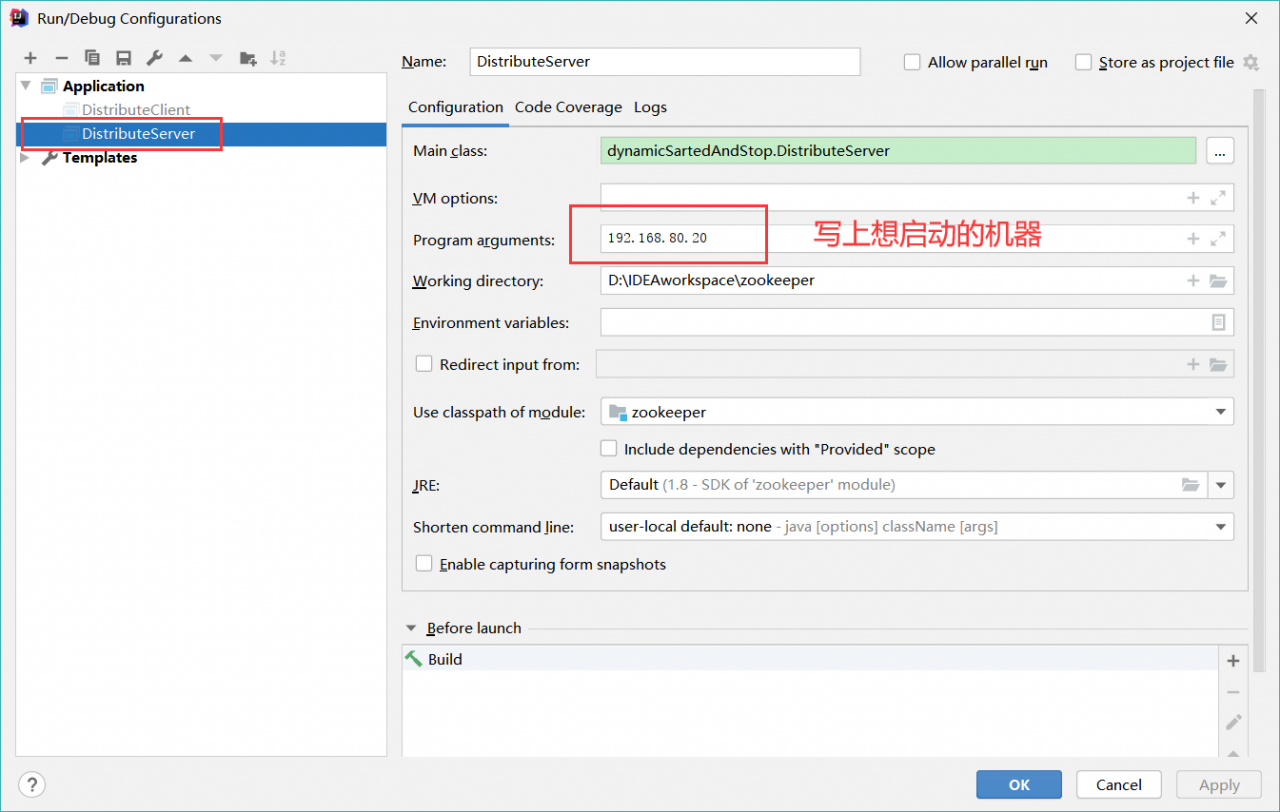Click the Cancel button
The height and width of the screenshot is (812, 1280).
[1118, 785]
